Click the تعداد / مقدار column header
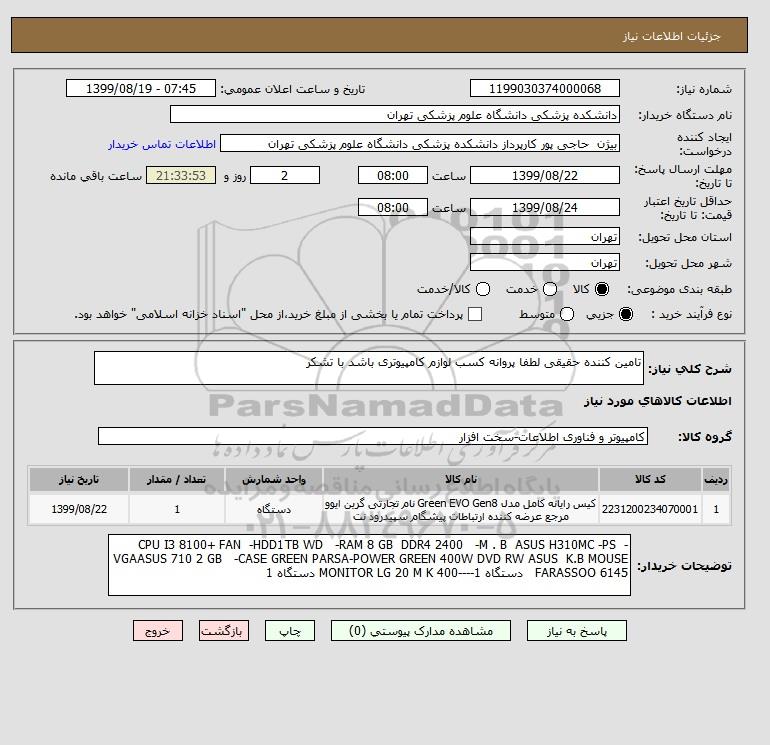Viewport: 770px width, 745px height. tap(177, 479)
